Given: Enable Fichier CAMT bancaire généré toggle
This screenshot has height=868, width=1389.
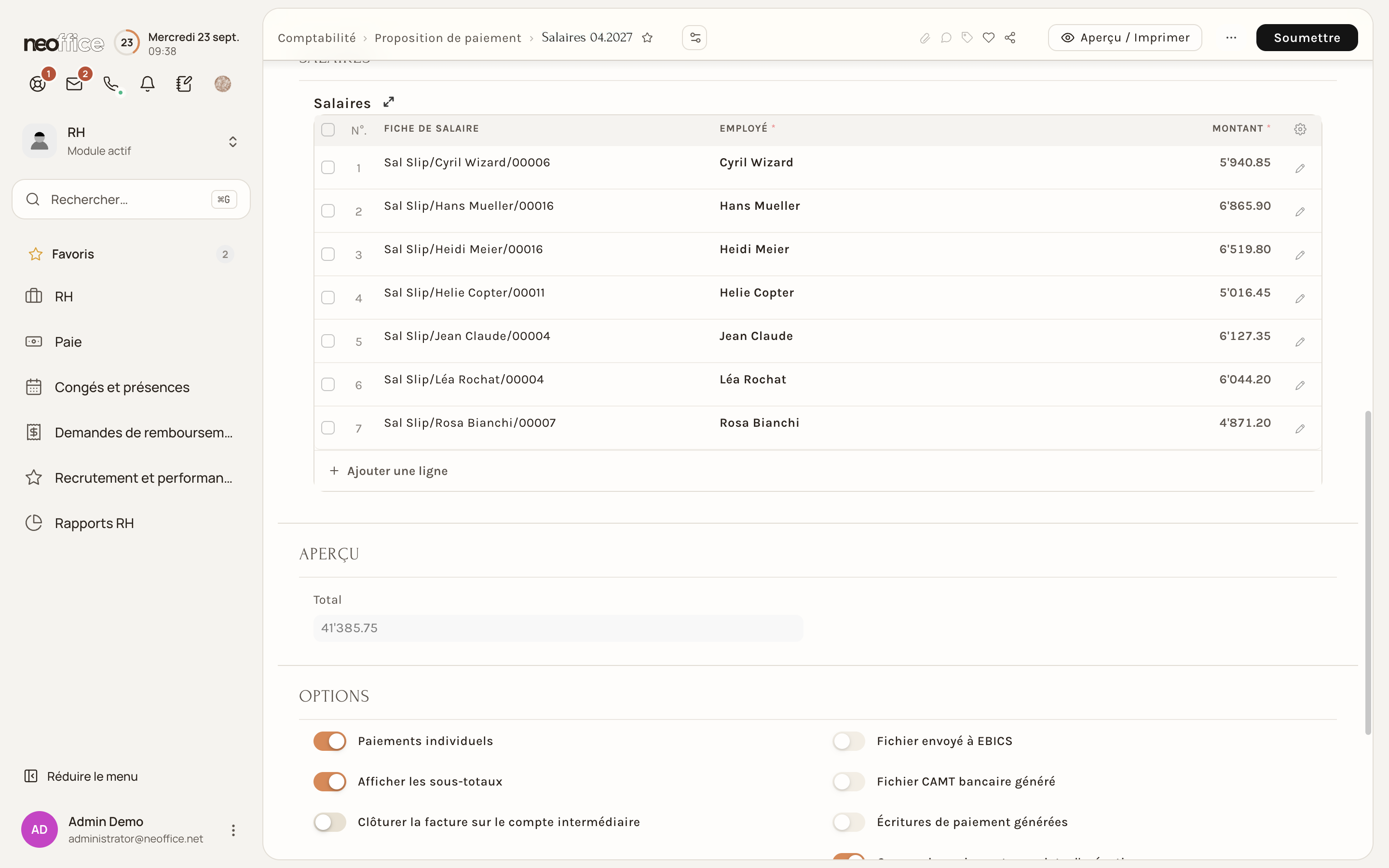Looking at the screenshot, I should [x=848, y=782].
